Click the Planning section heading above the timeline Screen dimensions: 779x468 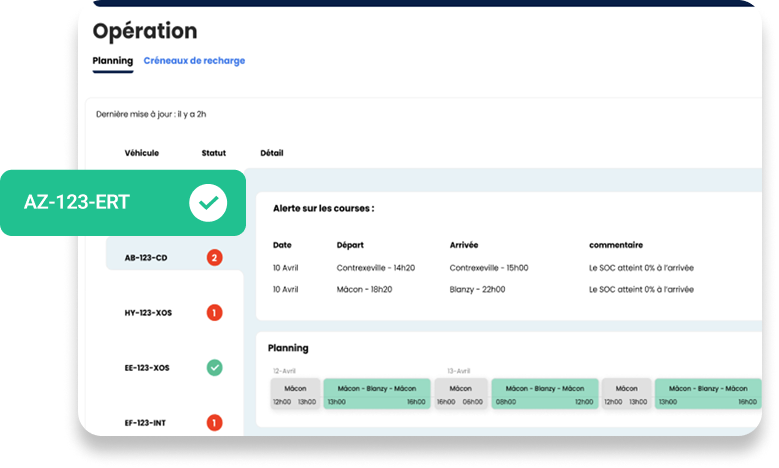[288, 348]
